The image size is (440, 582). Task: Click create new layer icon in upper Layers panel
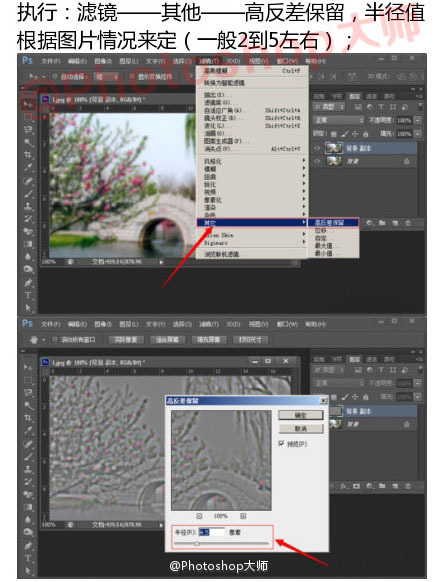click(x=395, y=223)
